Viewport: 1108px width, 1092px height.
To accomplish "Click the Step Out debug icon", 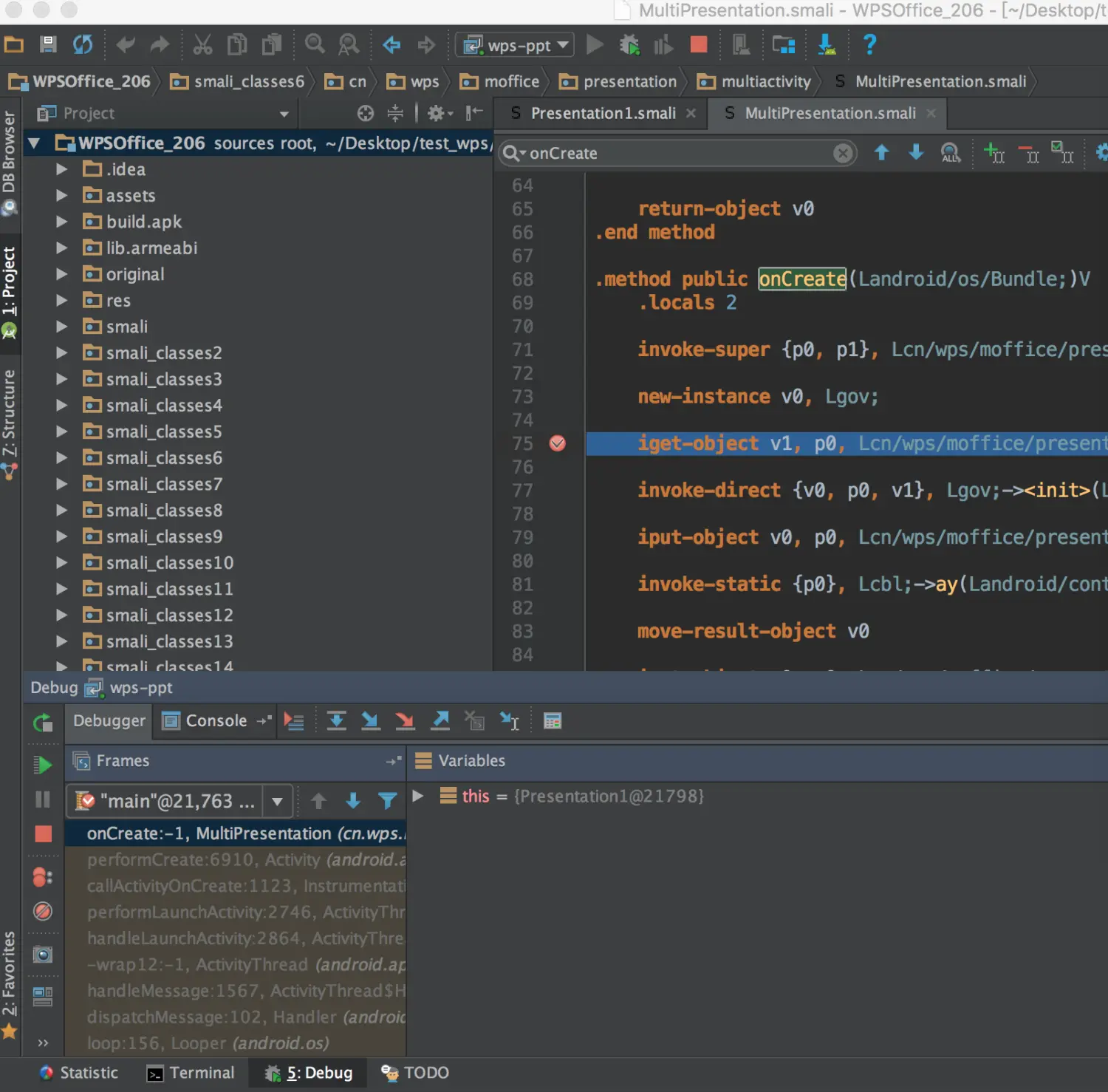I will click(x=440, y=721).
